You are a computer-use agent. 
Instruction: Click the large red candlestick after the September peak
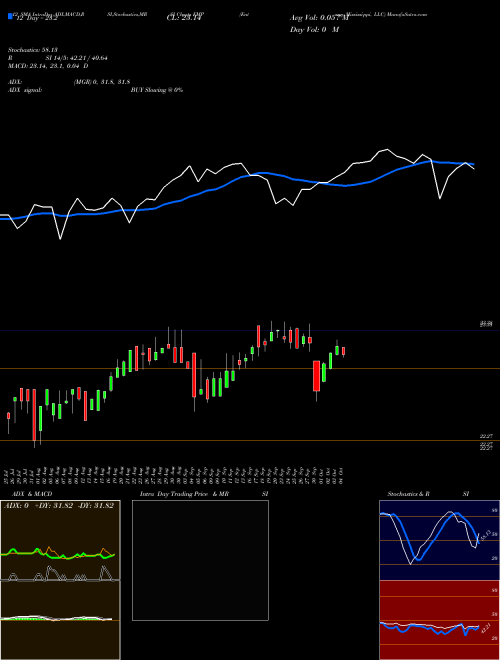pos(316,376)
